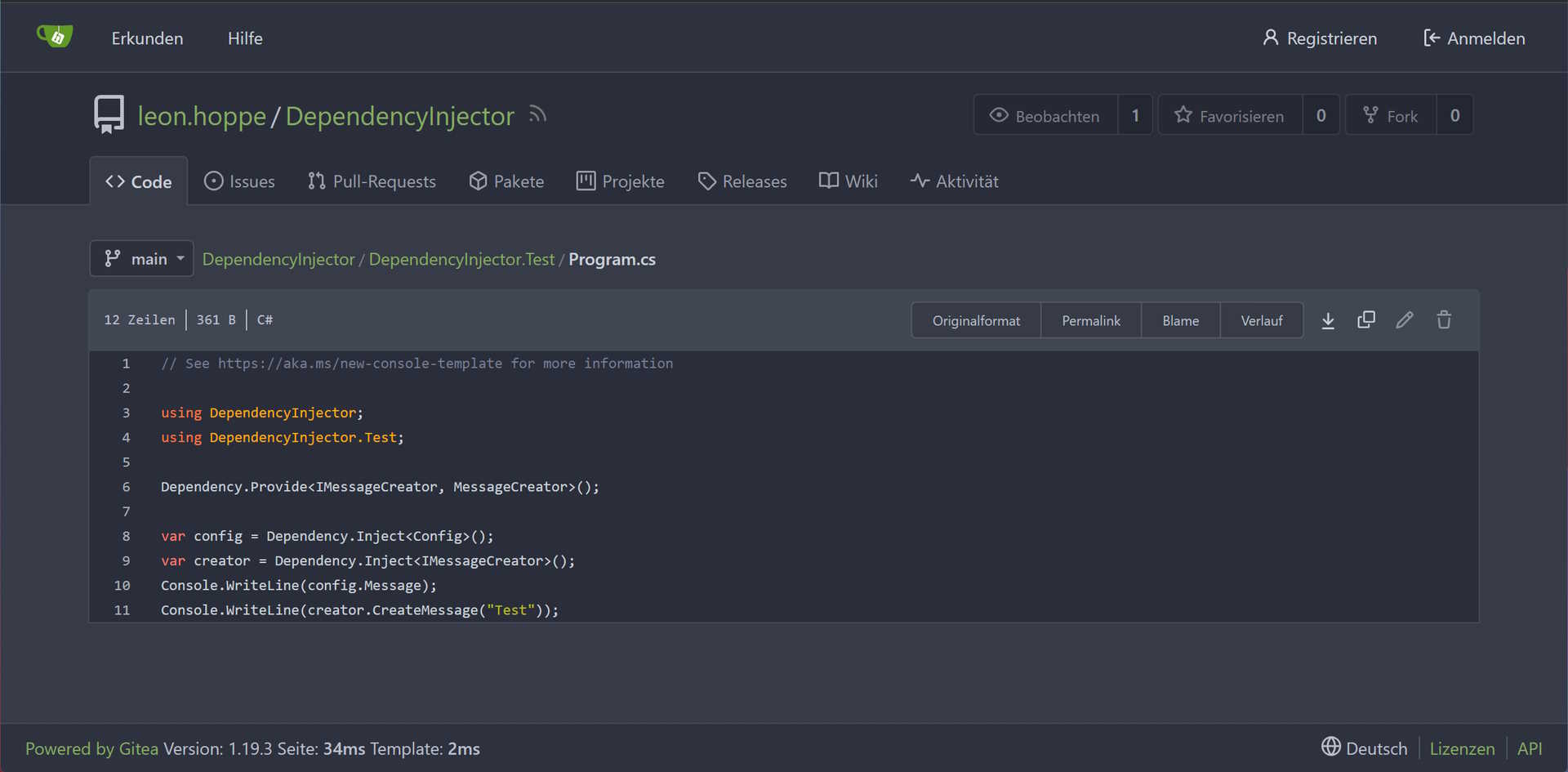Screen dimensions: 1568x772
Task: Click the 'C#' language label
Action: click(x=265, y=320)
